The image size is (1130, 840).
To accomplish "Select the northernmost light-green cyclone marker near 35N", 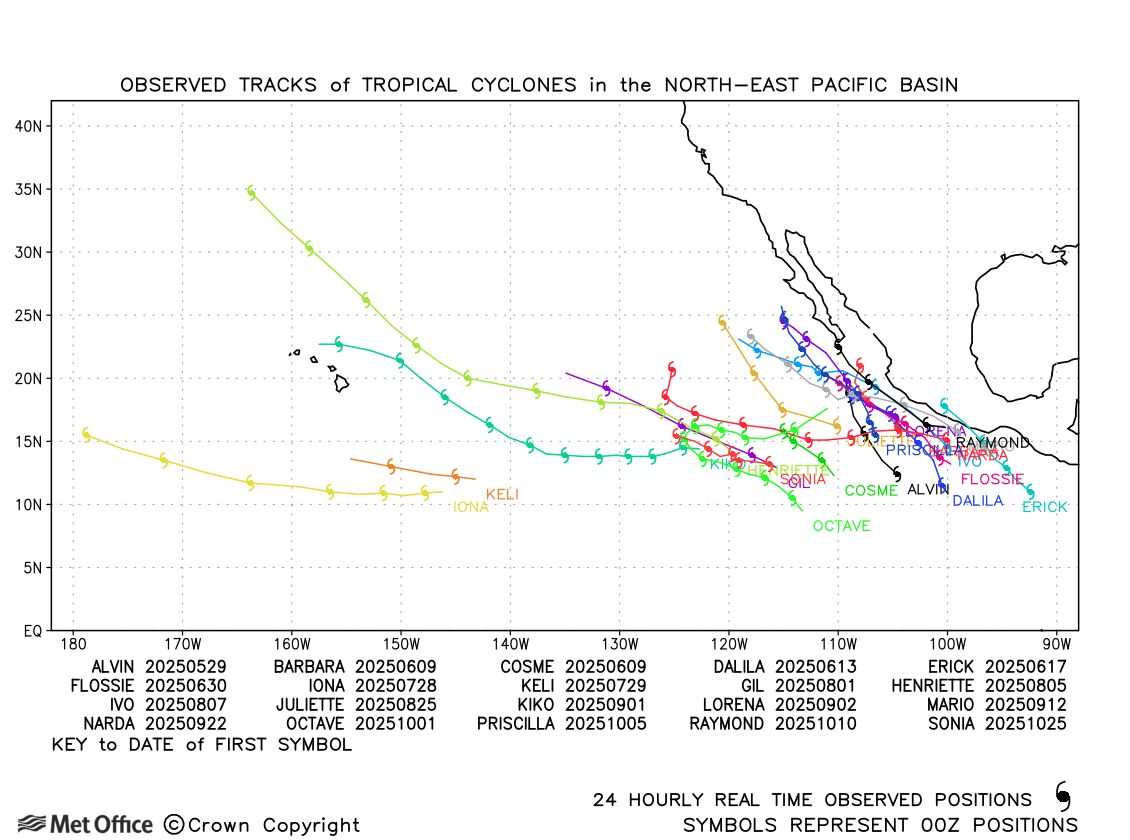I will click(x=251, y=192).
